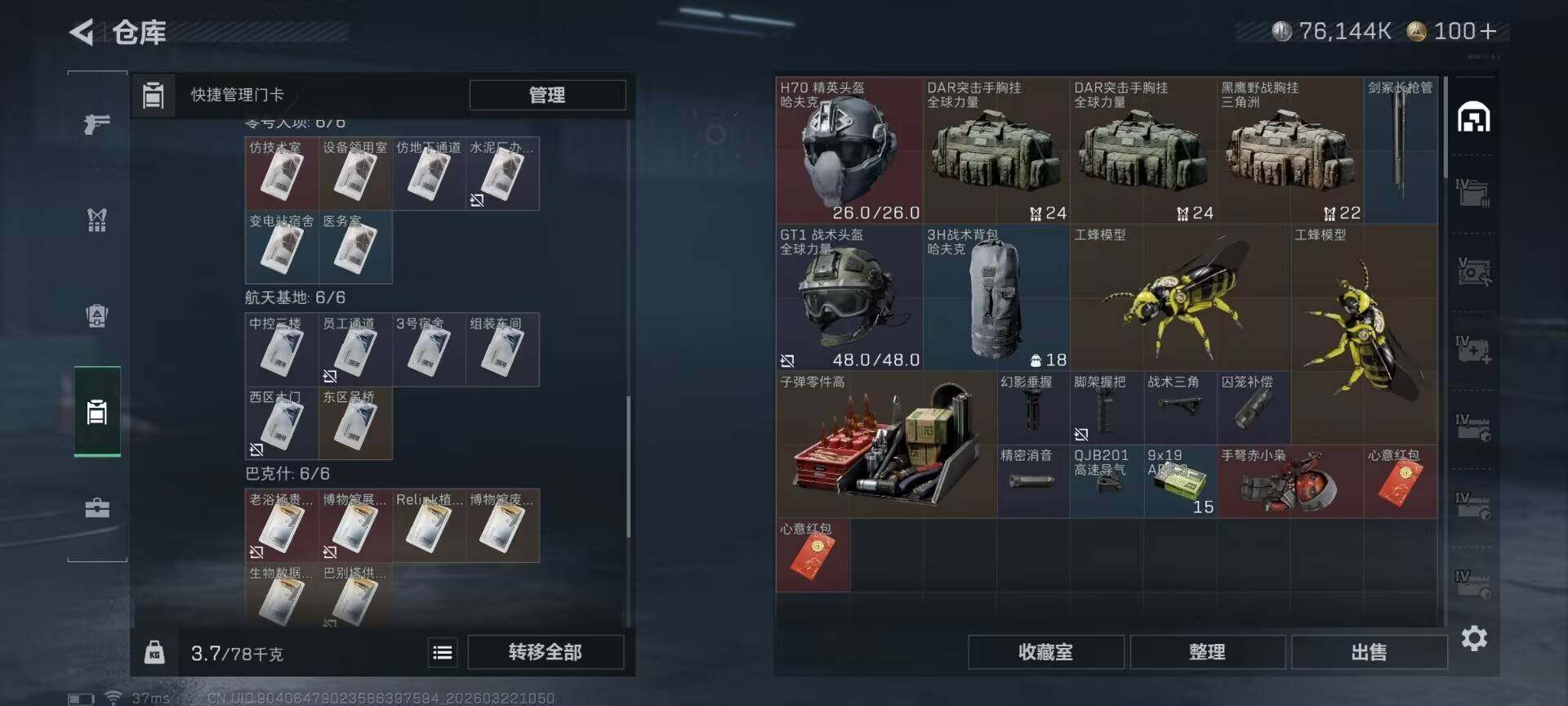Click the 整理 sort button
Screen dimensions: 1568x706
tap(1207, 652)
